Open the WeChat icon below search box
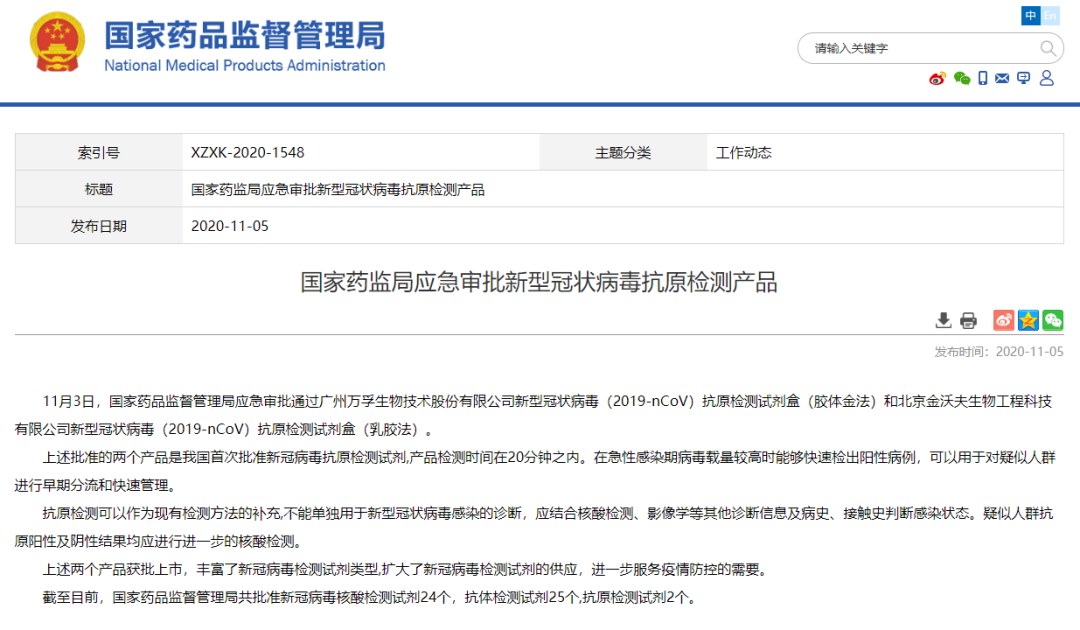 [x=962, y=79]
